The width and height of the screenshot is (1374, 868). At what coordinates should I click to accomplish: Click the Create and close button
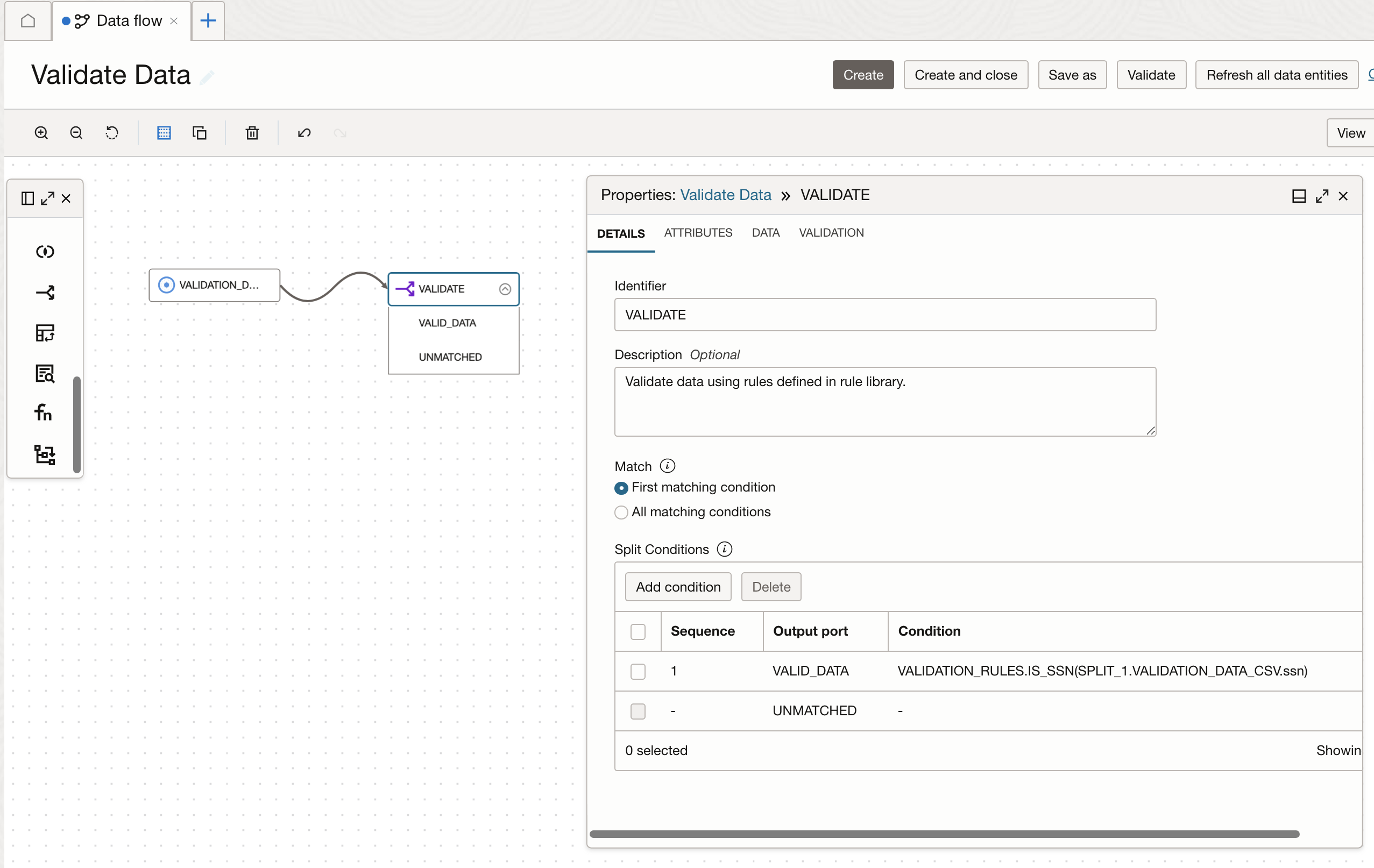(966, 75)
